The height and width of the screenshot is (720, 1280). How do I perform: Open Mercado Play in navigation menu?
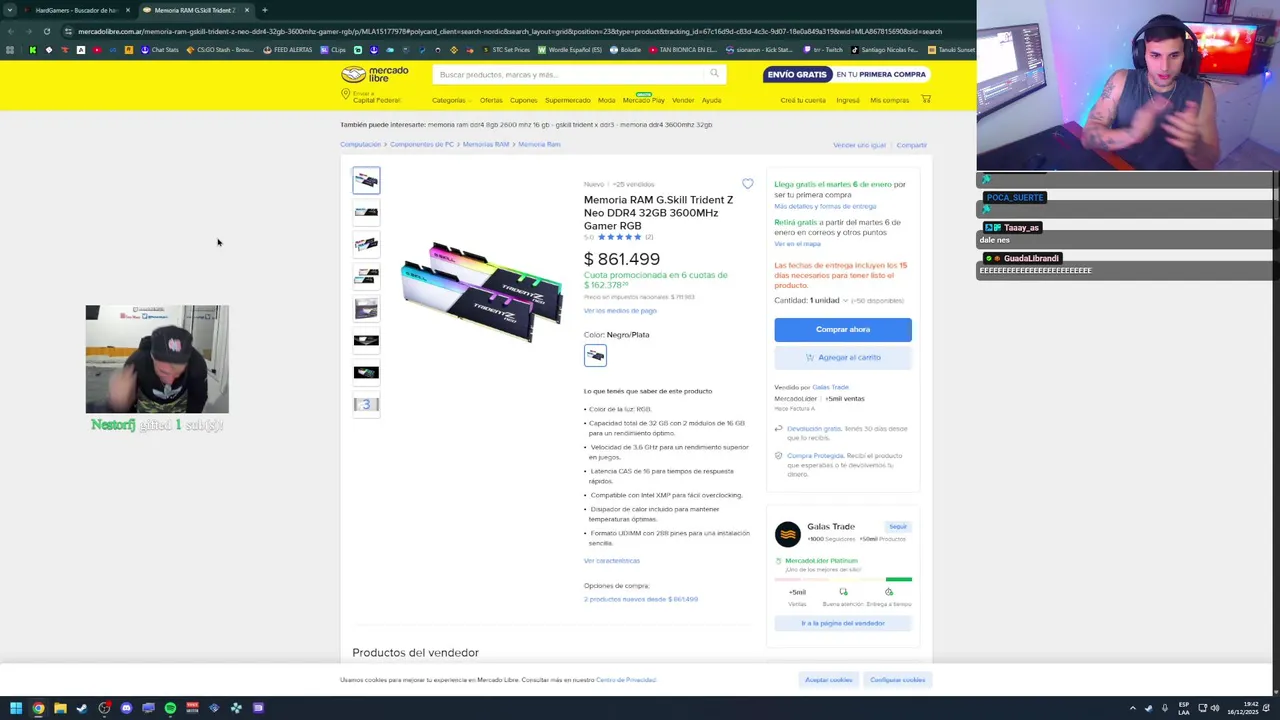644,100
